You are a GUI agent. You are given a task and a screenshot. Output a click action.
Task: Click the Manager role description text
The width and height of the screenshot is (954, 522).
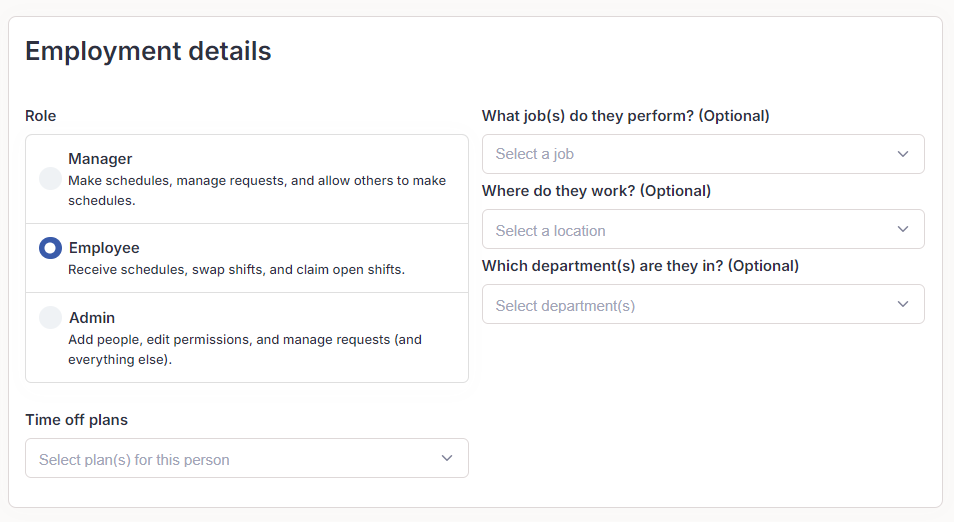257,190
